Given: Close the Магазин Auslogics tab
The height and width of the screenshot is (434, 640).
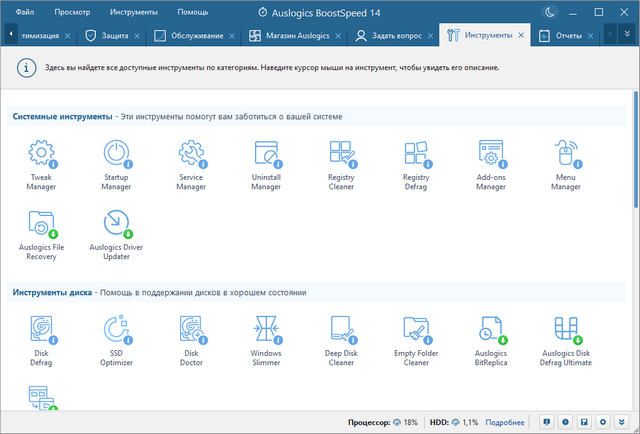Looking at the screenshot, I should (338, 35).
